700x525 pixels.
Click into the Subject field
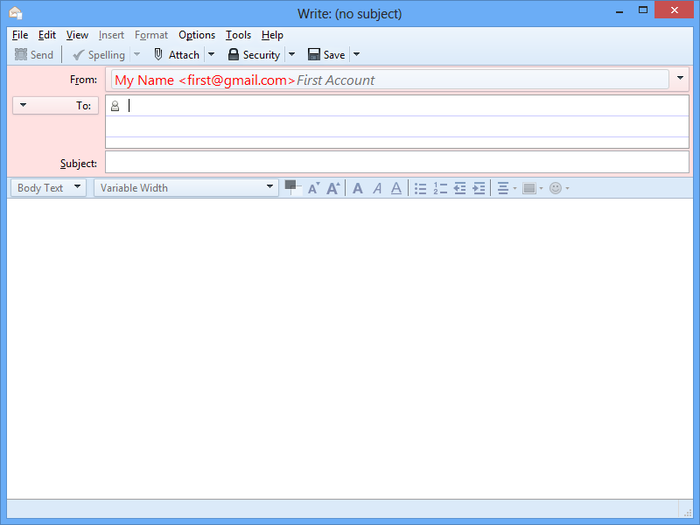point(397,162)
